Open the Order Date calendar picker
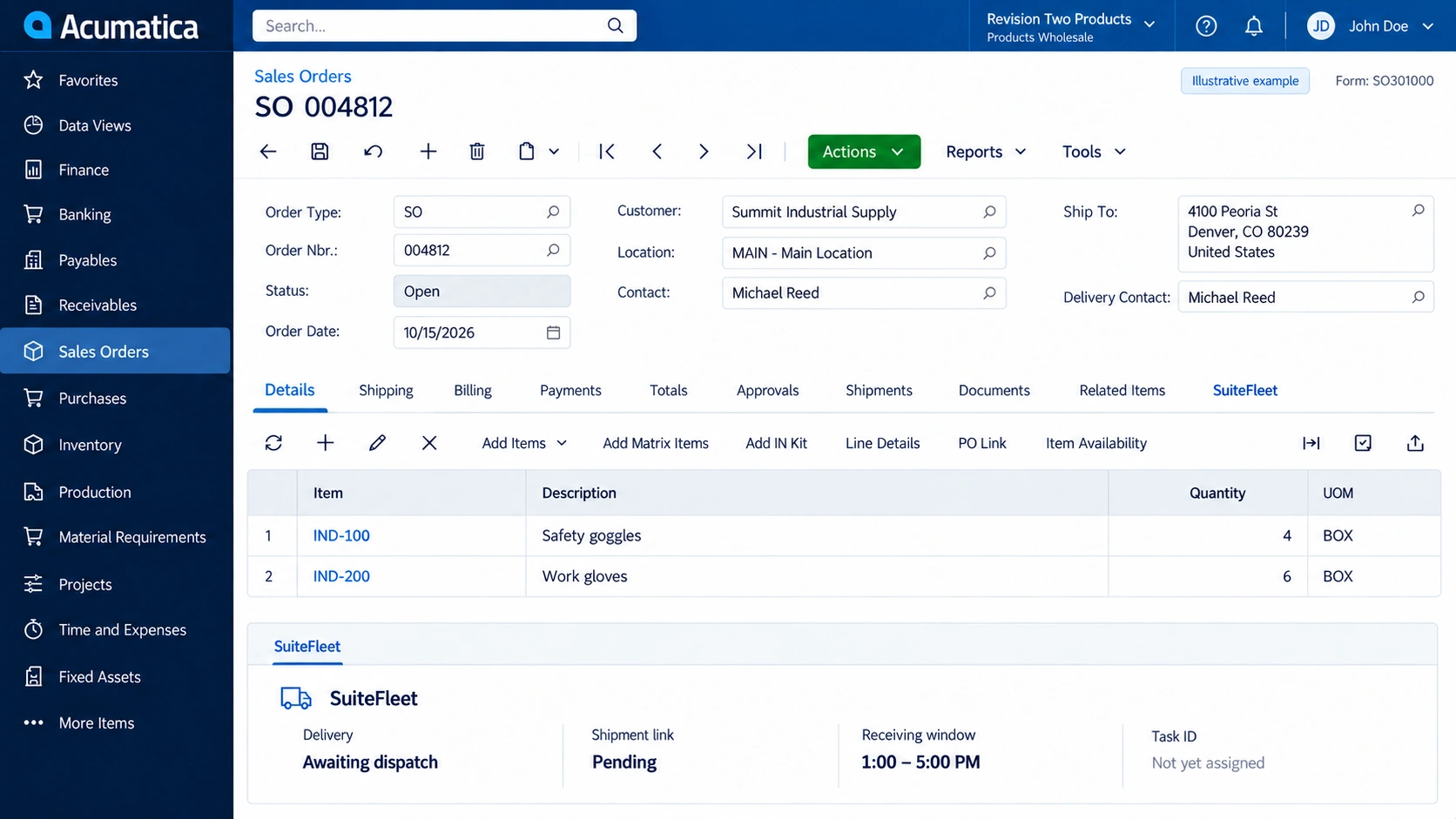Image resolution: width=1456 pixels, height=819 pixels. 553,332
